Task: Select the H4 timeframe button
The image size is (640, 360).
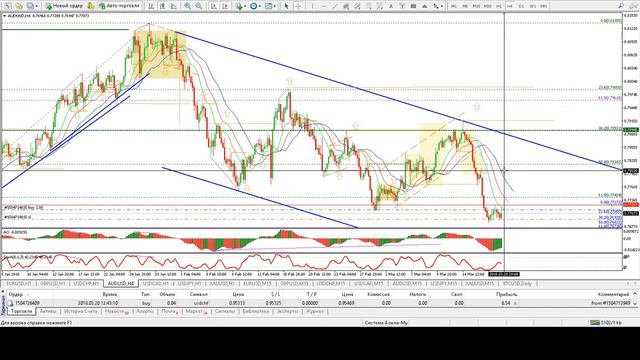Action: (510, 6)
